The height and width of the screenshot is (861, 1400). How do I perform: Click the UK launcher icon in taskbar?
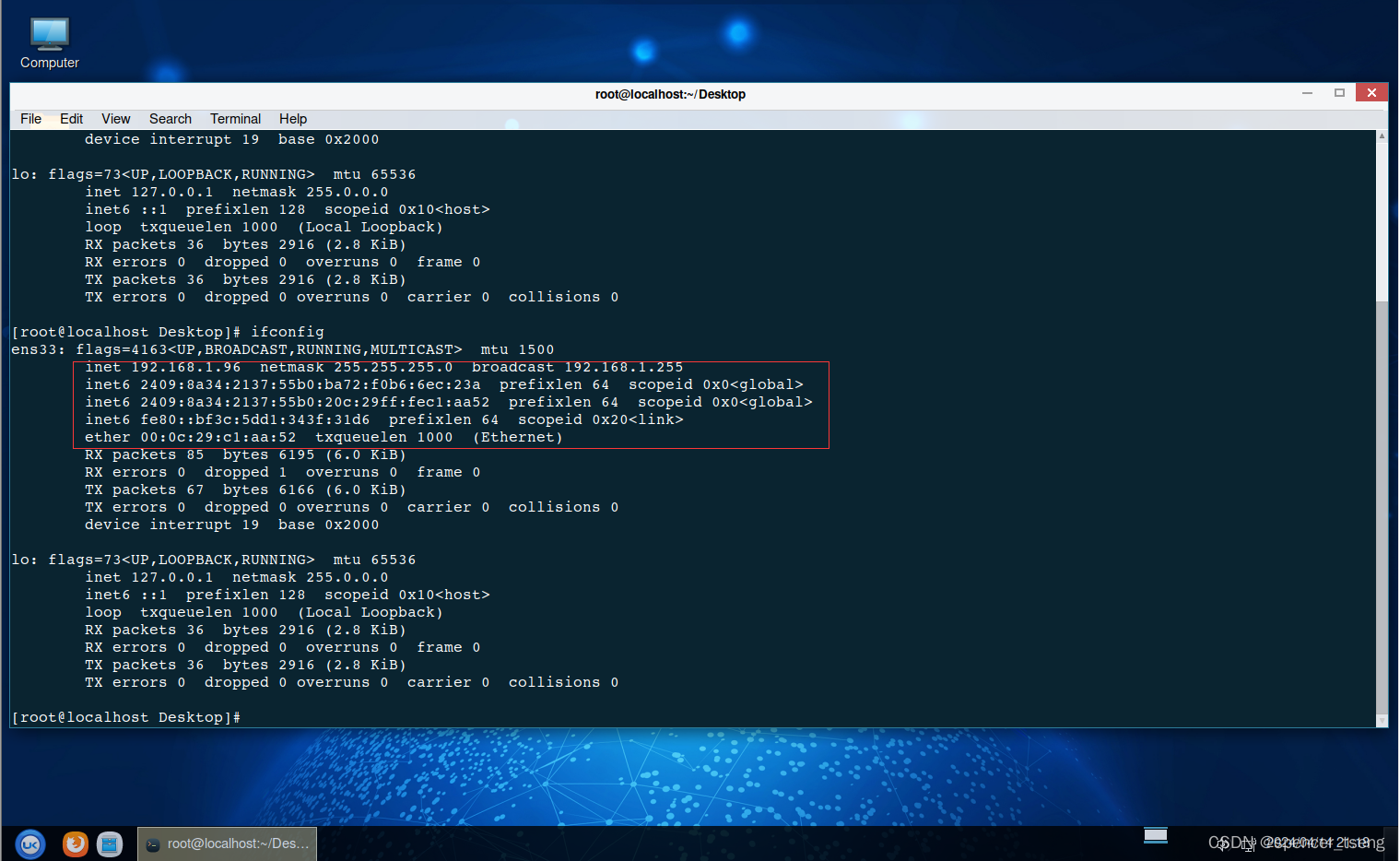click(30, 843)
